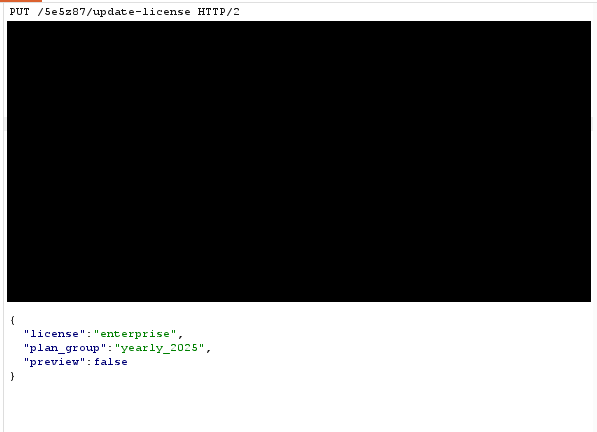Viewport: 597px width, 432px height.
Task: Click the PUT method in request line
Action: pos(19,12)
